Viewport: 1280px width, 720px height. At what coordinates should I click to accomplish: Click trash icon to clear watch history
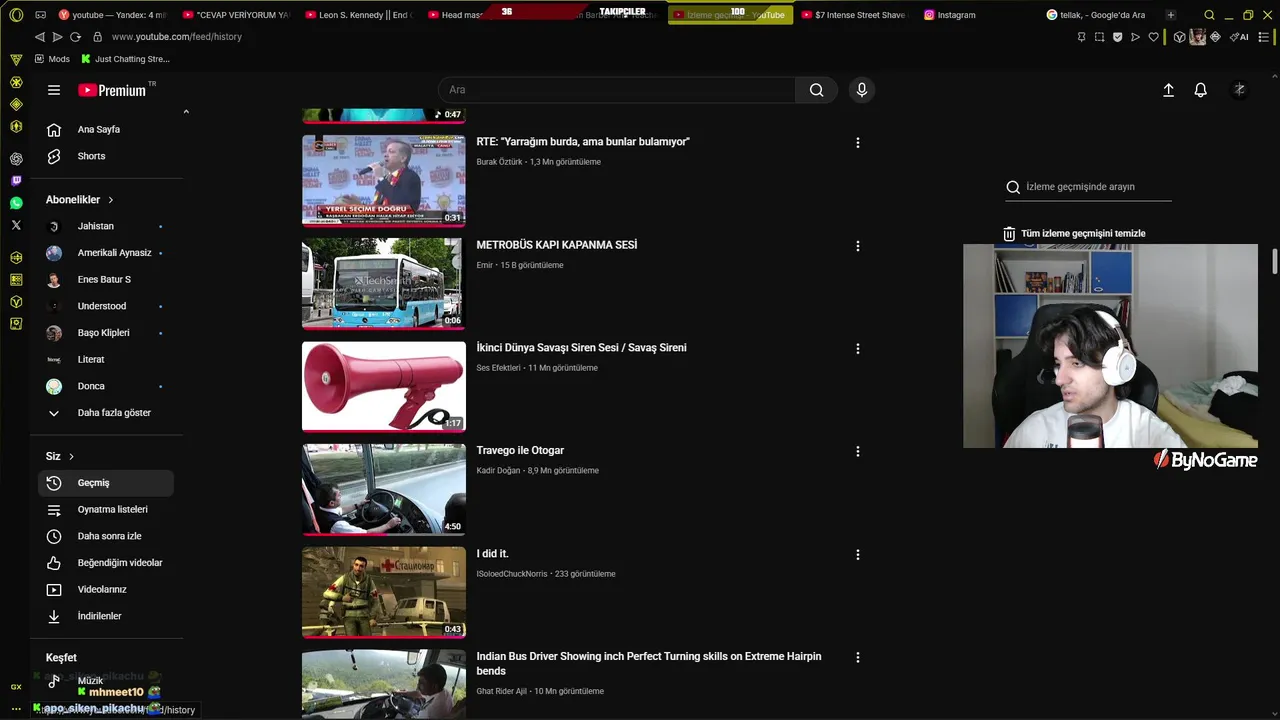pos(1009,234)
